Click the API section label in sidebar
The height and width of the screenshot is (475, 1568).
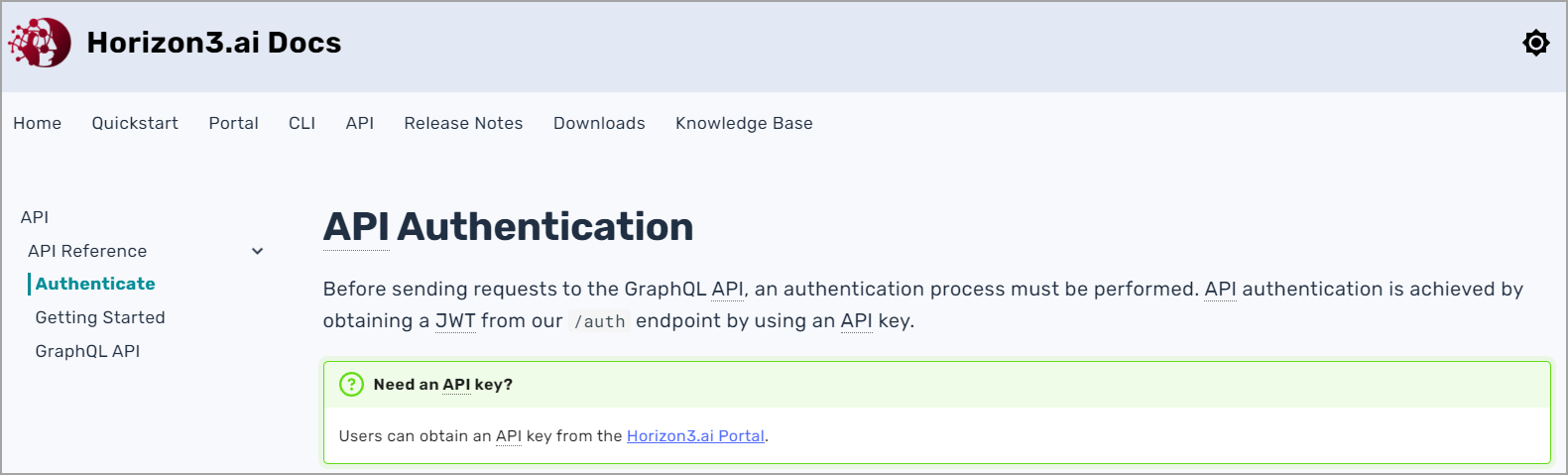pos(35,217)
